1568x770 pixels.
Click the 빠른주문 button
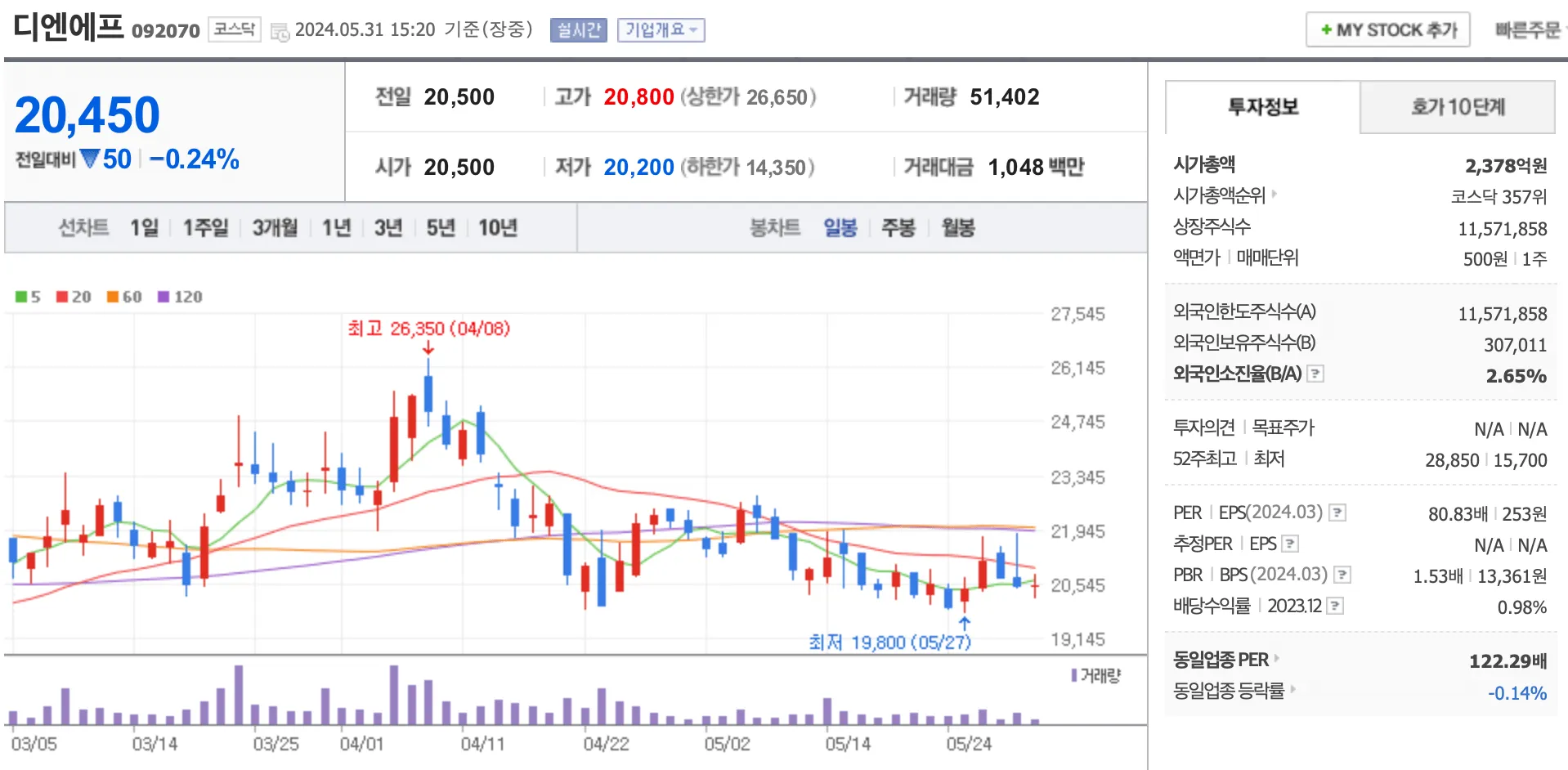click(x=1527, y=30)
